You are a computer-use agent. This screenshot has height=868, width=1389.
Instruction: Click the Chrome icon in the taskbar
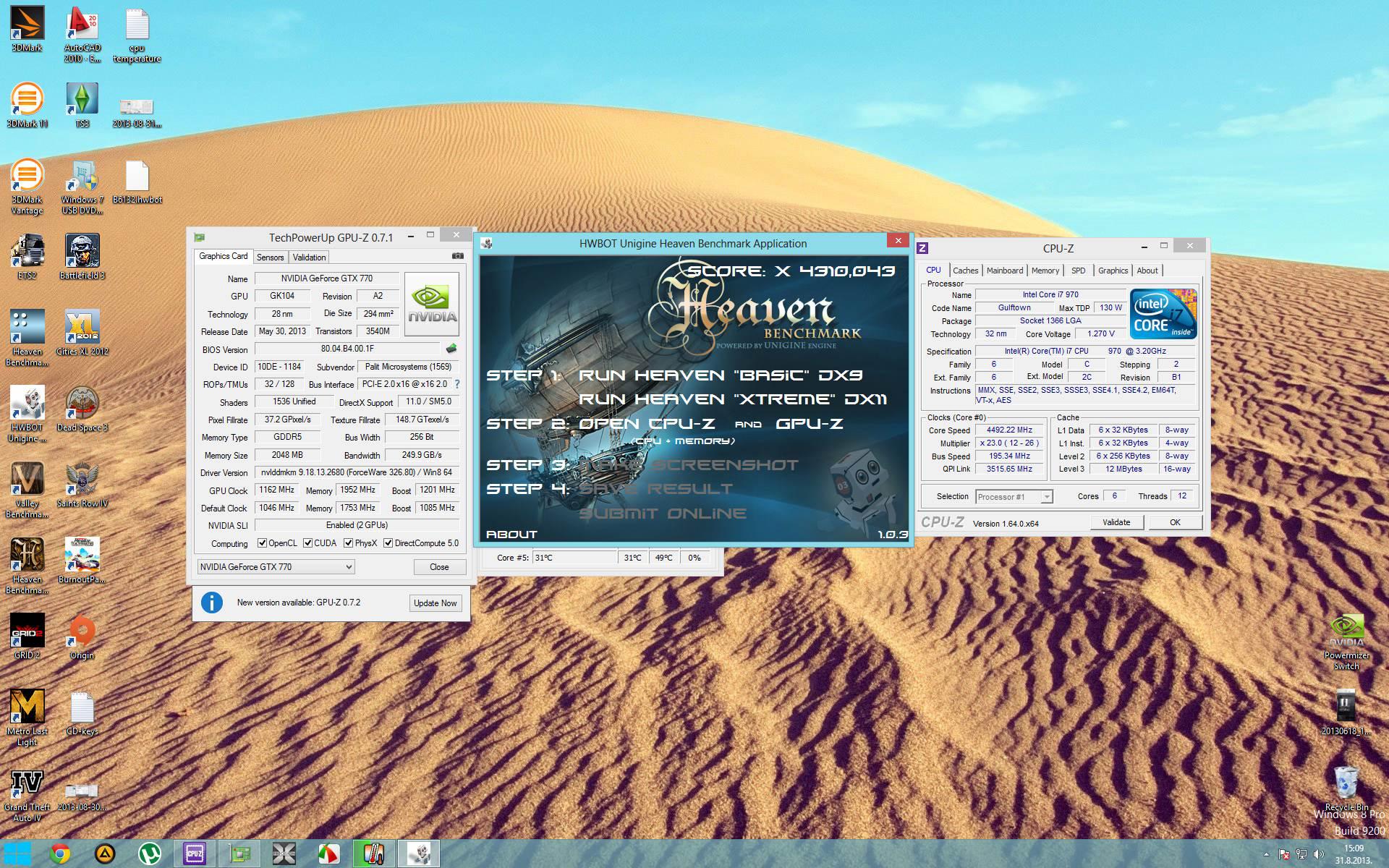(x=60, y=854)
